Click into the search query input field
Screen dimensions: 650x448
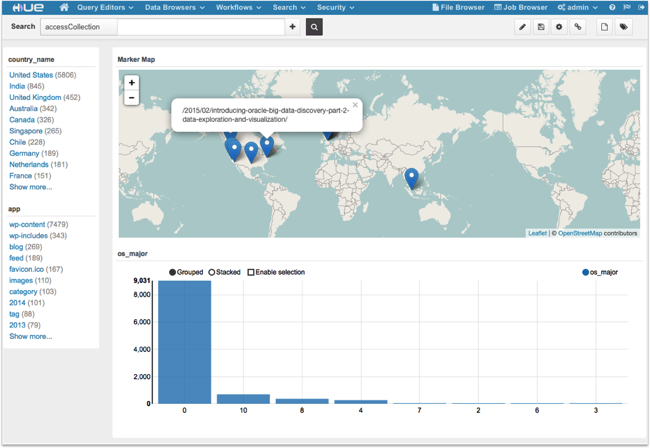pos(201,27)
